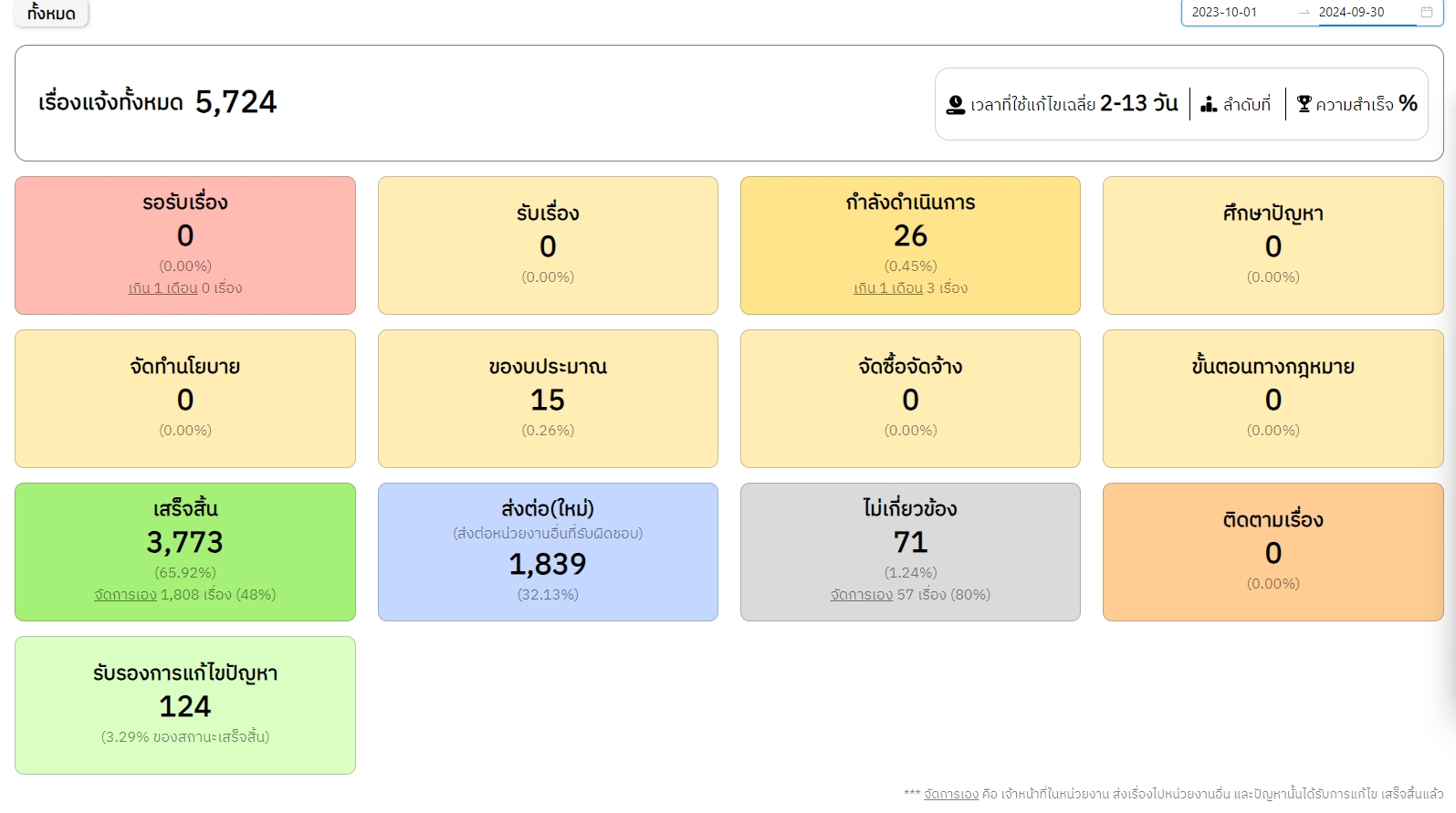Select the orange ติดตามเรื่อง status card
1456x813 pixels.
click(1273, 551)
